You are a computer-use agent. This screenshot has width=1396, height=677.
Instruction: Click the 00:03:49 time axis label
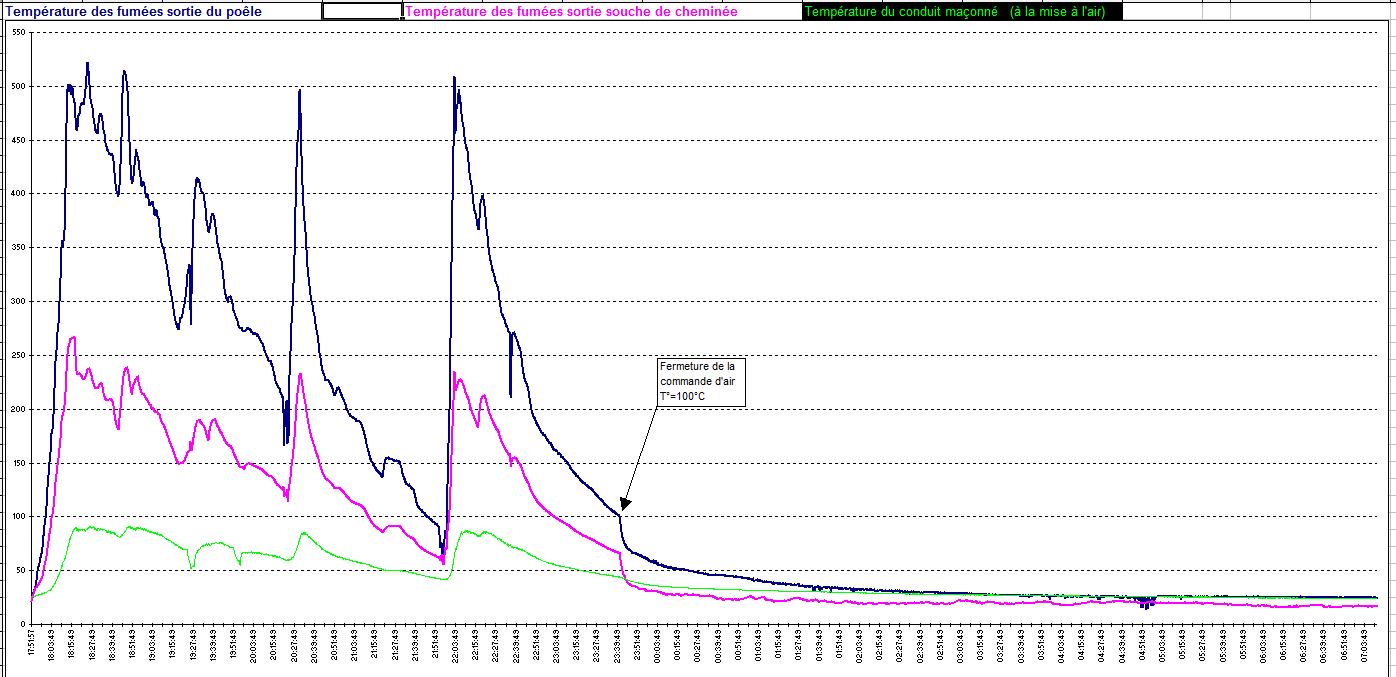[x=657, y=644]
